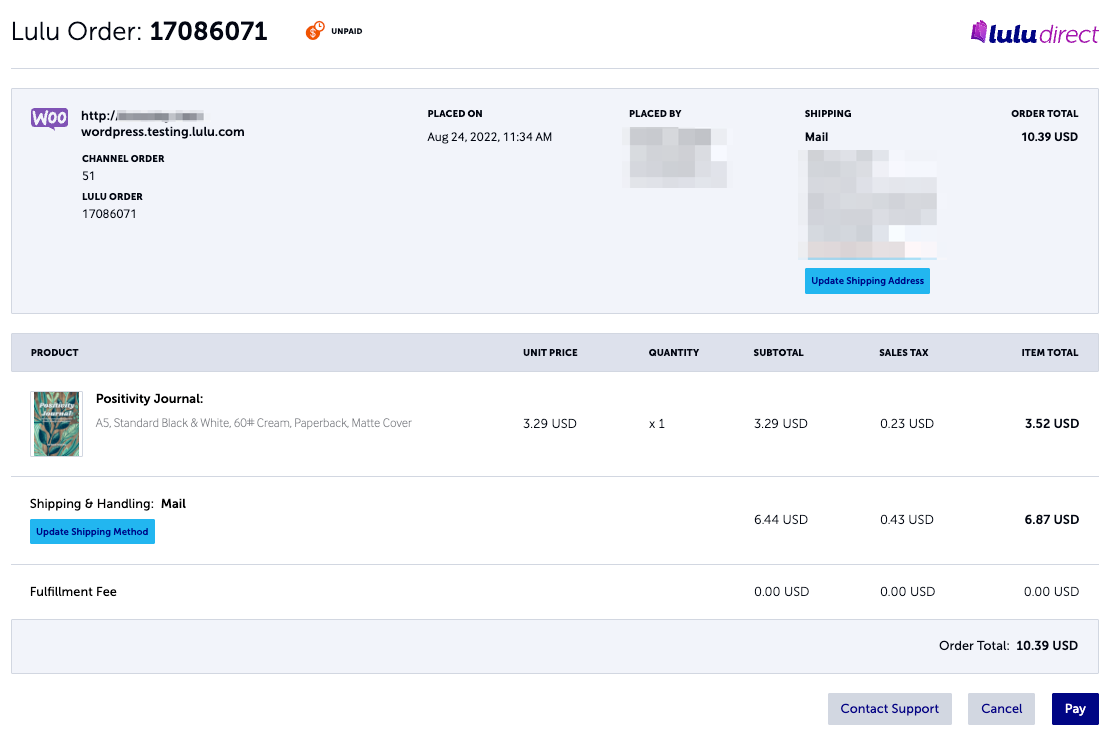Select the Lulu order number under LULU ORDER
Image resolution: width=1115 pixels, height=740 pixels.
tap(109, 214)
